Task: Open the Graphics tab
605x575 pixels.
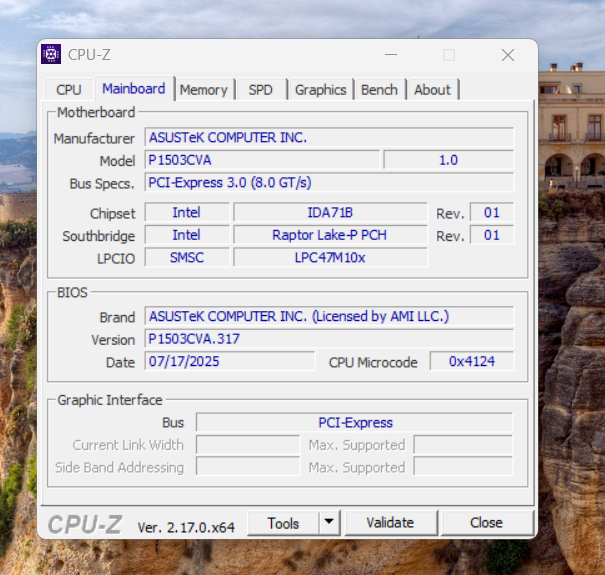Action: tap(321, 90)
